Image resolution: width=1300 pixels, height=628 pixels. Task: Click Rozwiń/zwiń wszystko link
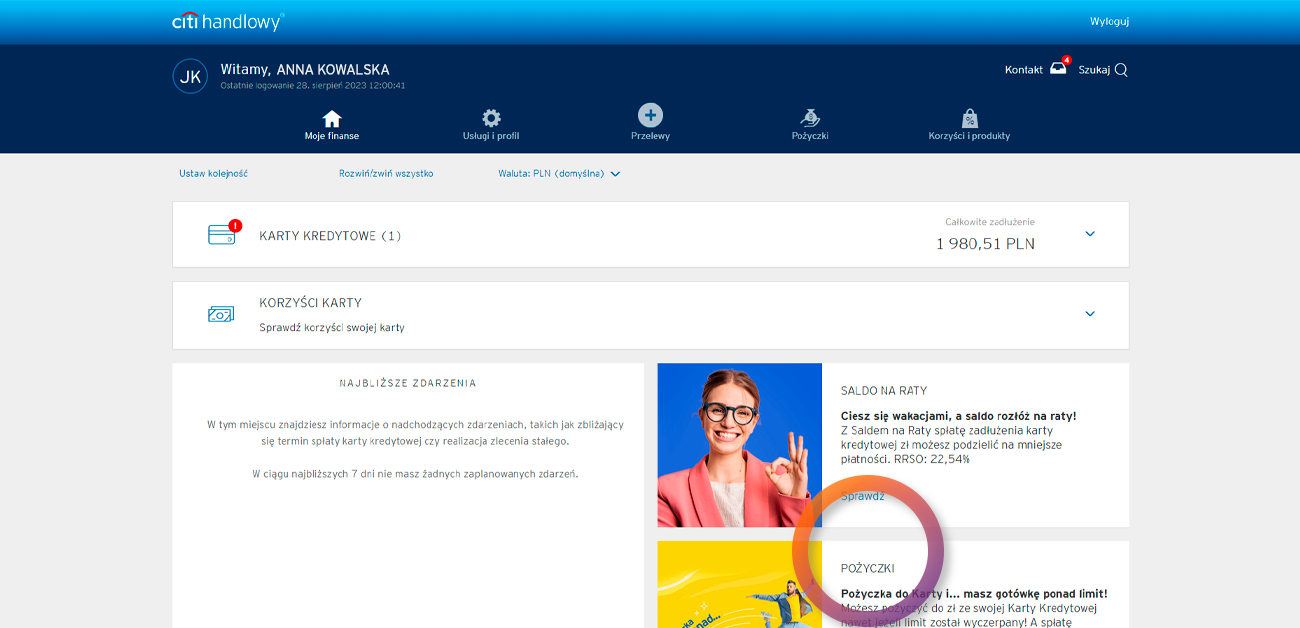[386, 174]
